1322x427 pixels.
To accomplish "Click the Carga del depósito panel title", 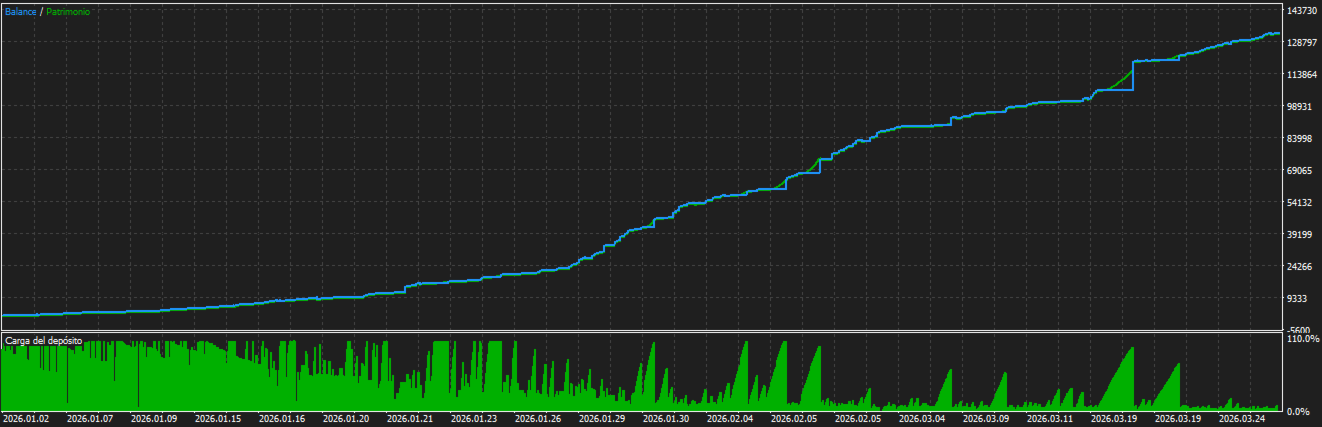I will (x=43, y=341).
